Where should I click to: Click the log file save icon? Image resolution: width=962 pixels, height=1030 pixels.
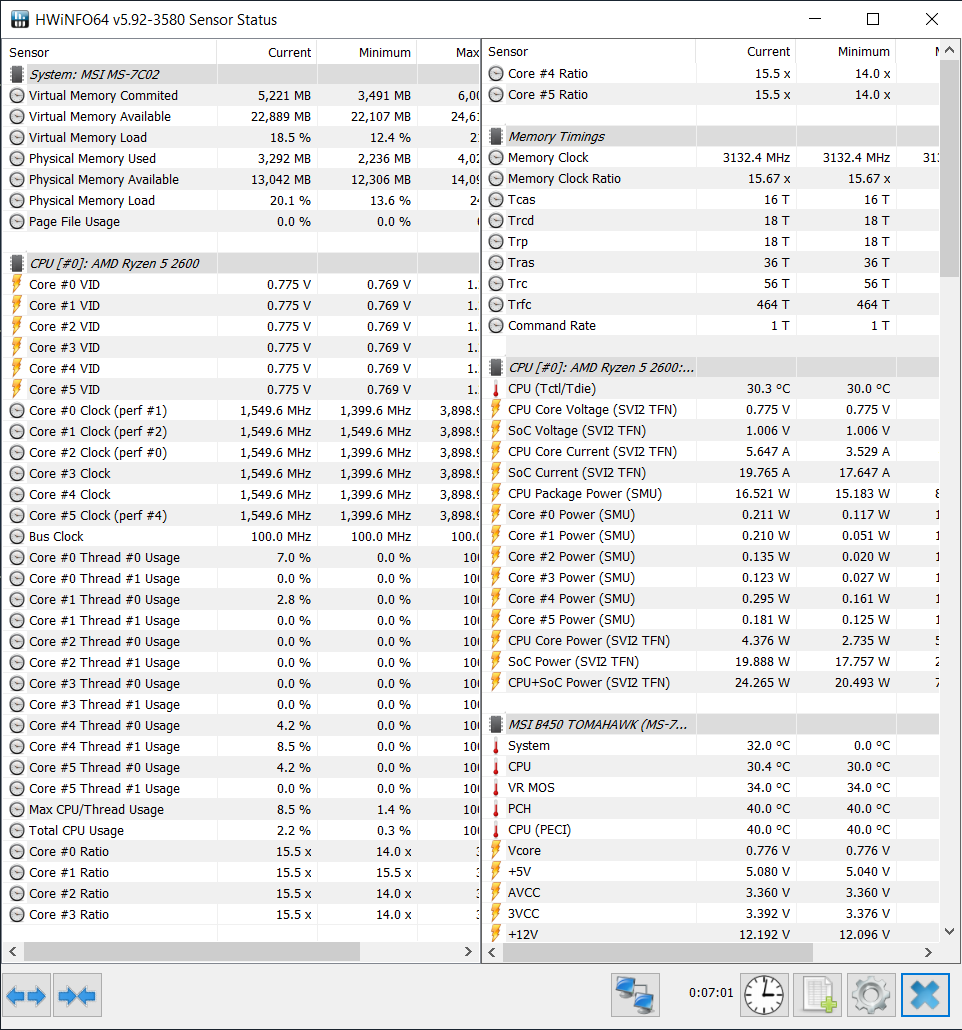[818, 995]
